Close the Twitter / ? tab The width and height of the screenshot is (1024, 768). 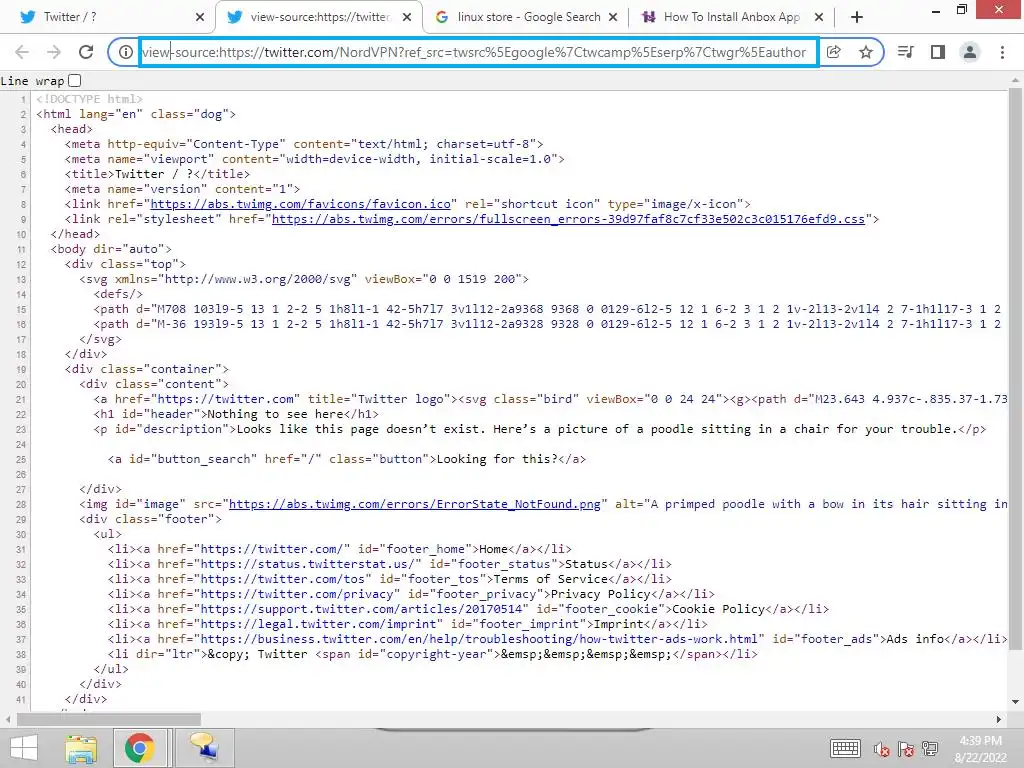tap(200, 18)
